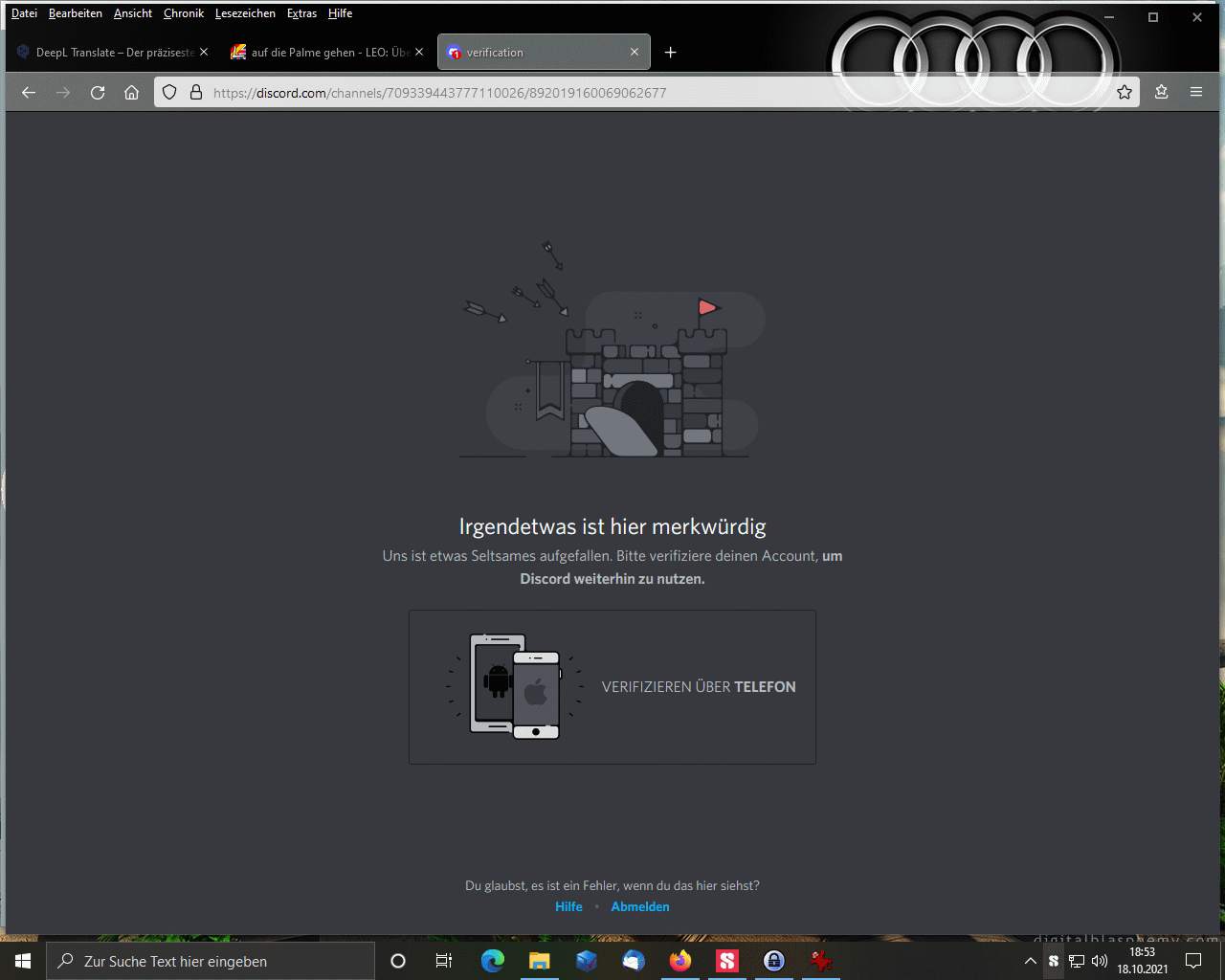Open the blue Hilfe link
This screenshot has height=980, width=1225.
click(568, 906)
